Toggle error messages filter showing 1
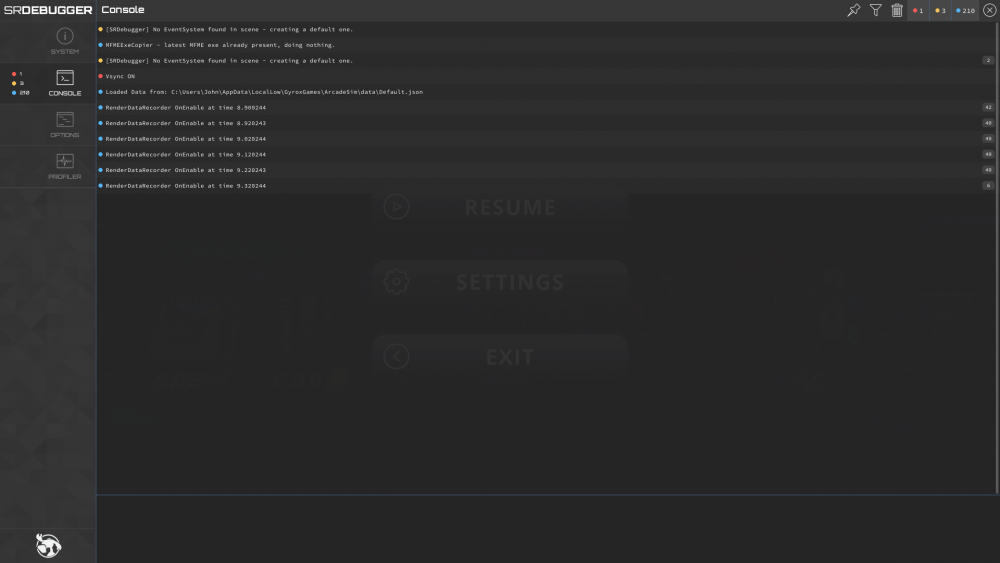Screen dimensions: 1000x563 [x=918, y=10]
